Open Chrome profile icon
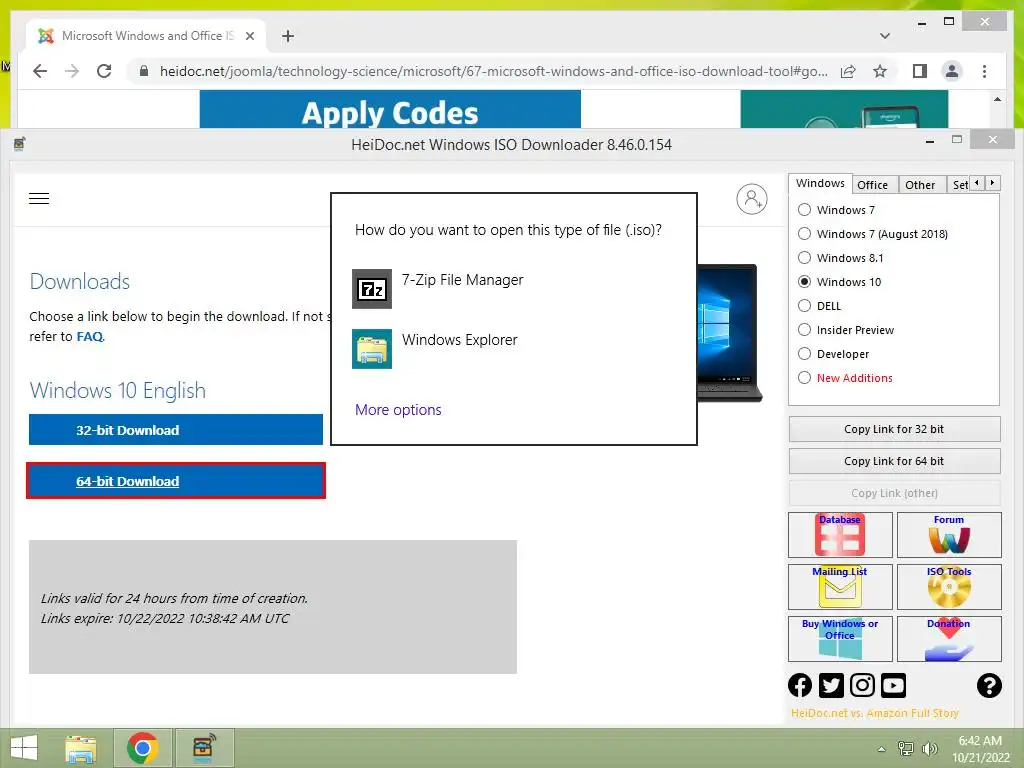Image resolution: width=1024 pixels, height=768 pixels. pyautogui.click(x=952, y=71)
